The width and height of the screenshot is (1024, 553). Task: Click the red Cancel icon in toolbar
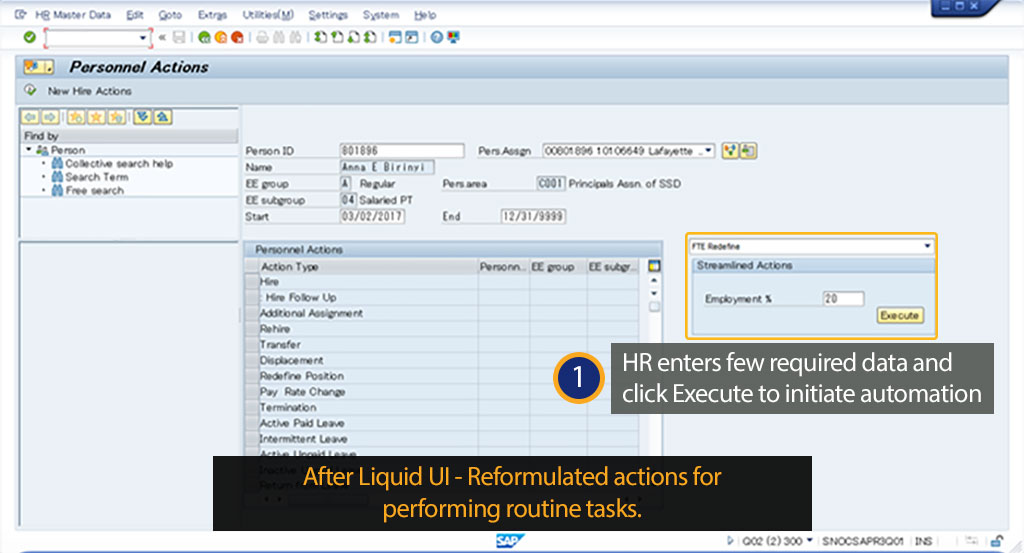pos(237,37)
